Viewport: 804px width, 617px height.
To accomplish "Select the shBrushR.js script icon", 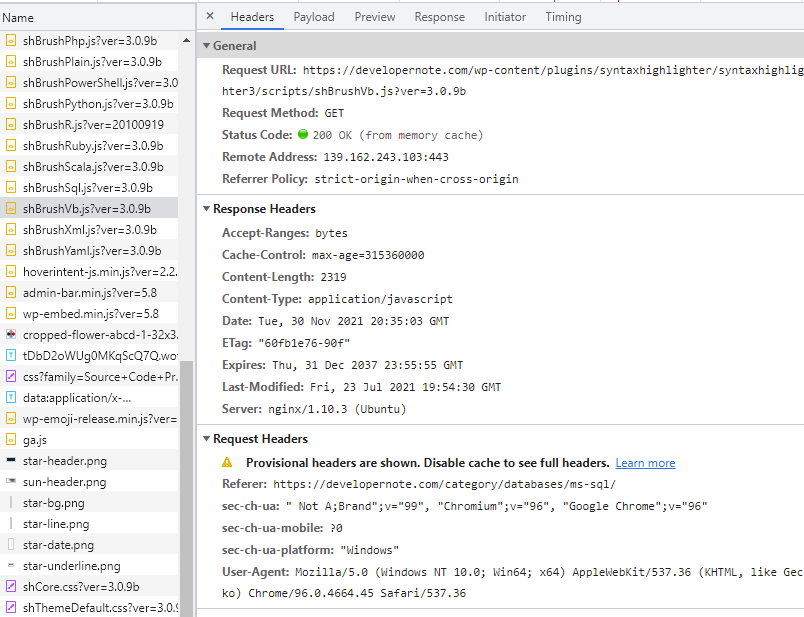I will tap(10, 125).
